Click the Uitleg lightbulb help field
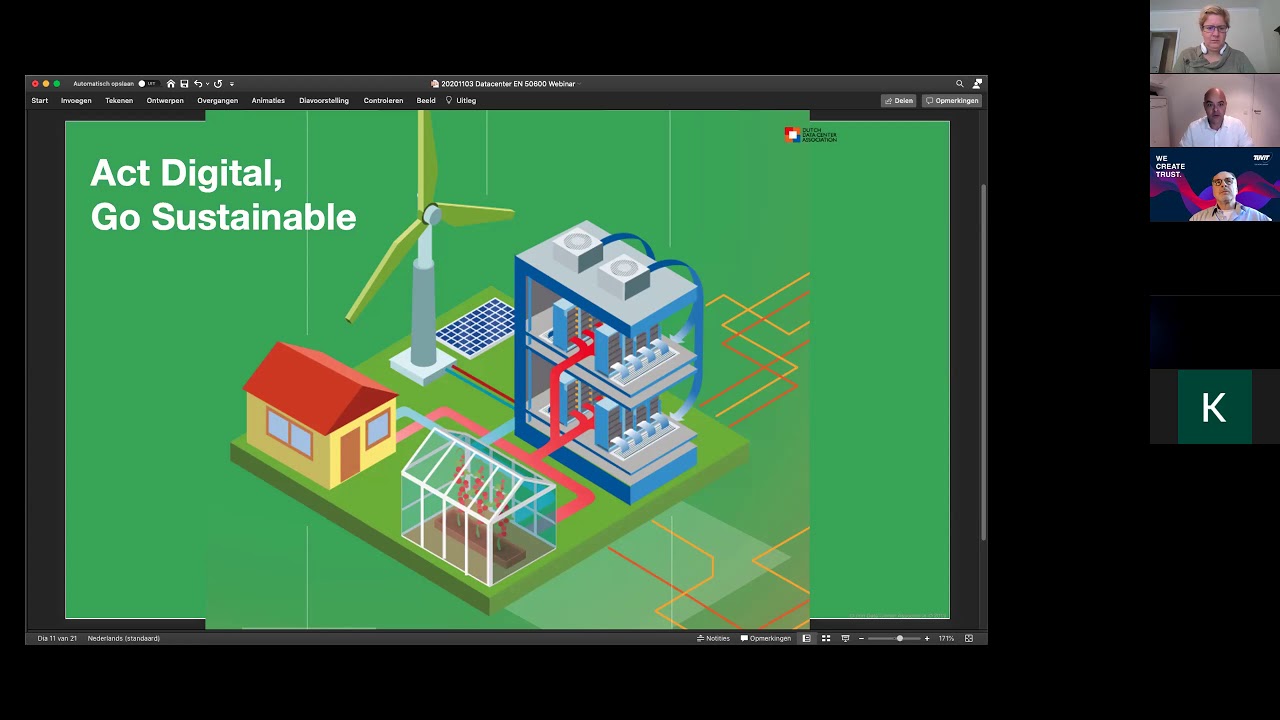 (461, 101)
